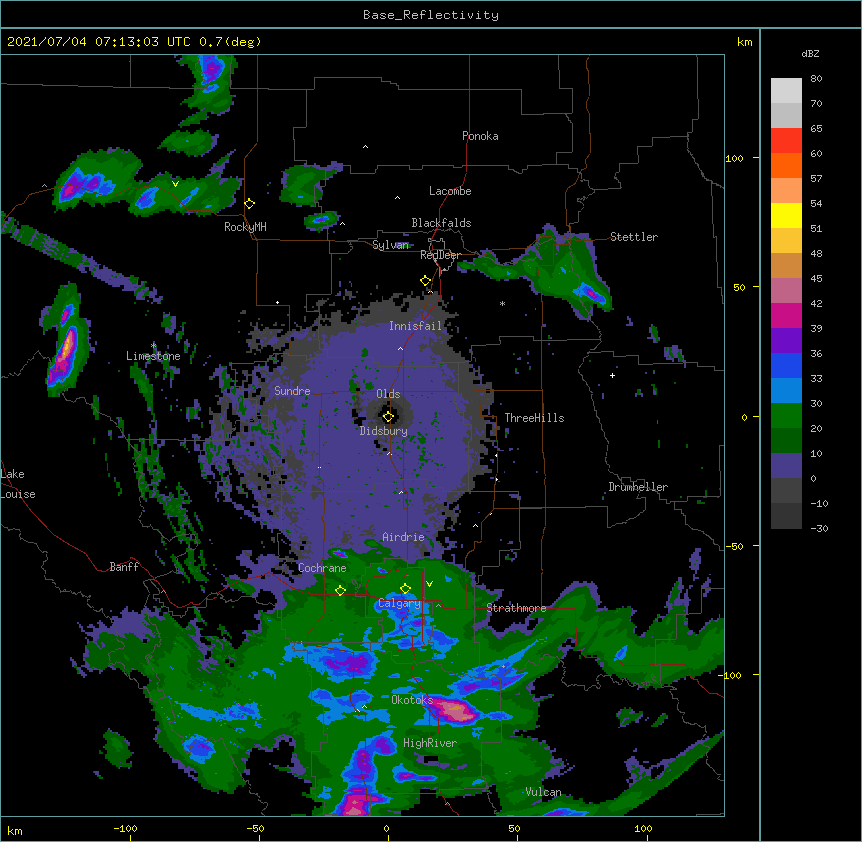
Task: Click the yellow diamond marker below Cochrane label
Action: tap(340, 590)
